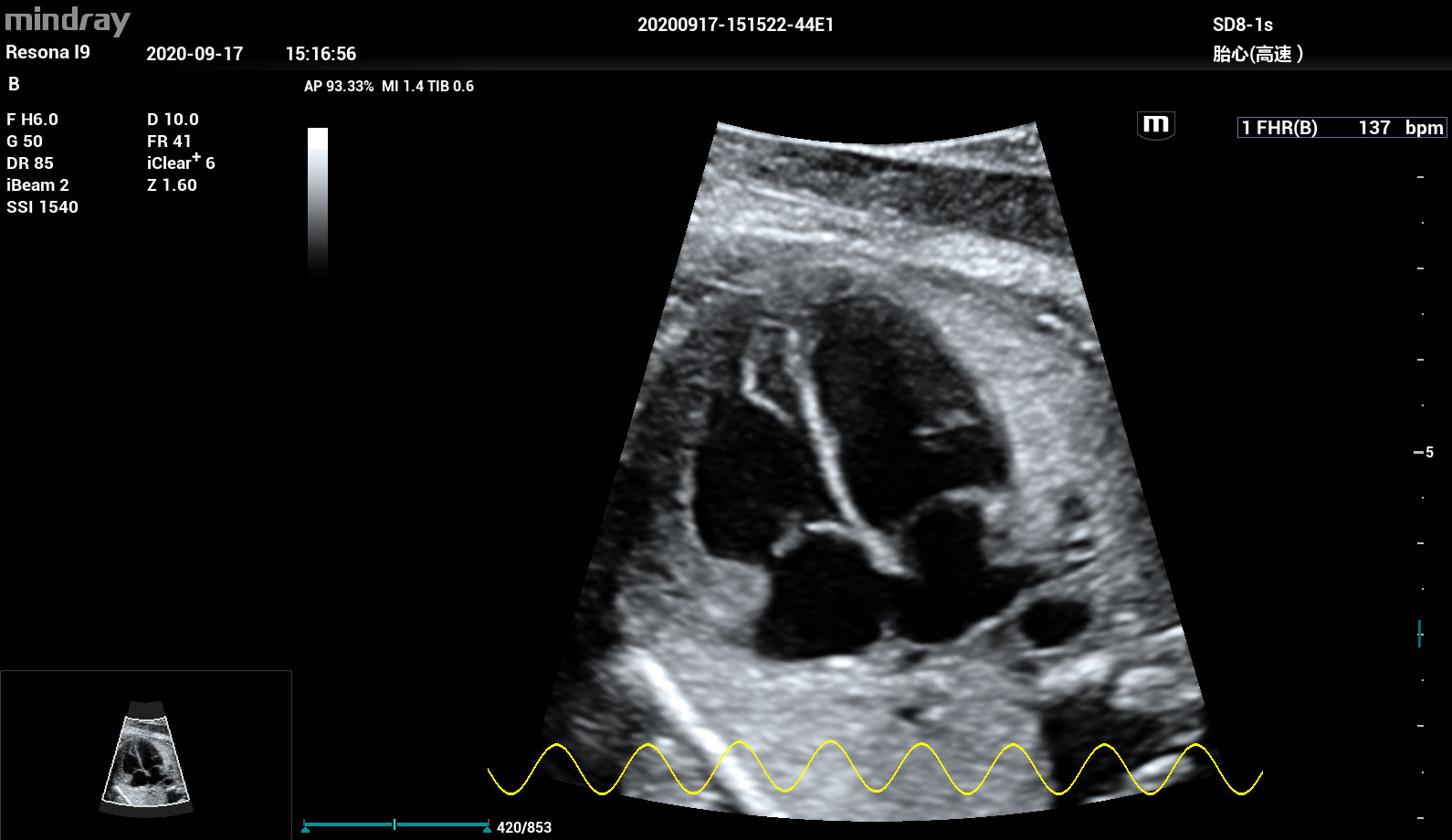Image resolution: width=1452 pixels, height=840 pixels.
Task: Click the grayscale map bar
Action: (x=318, y=201)
